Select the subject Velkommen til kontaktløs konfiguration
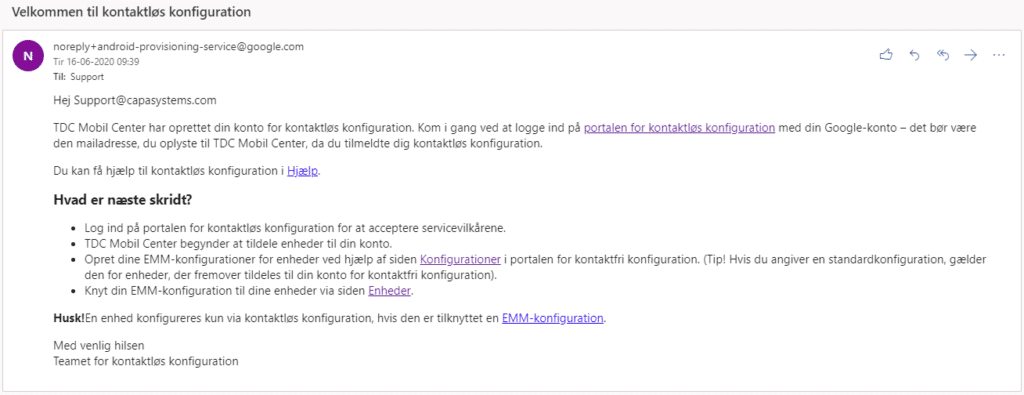 [x=131, y=12]
